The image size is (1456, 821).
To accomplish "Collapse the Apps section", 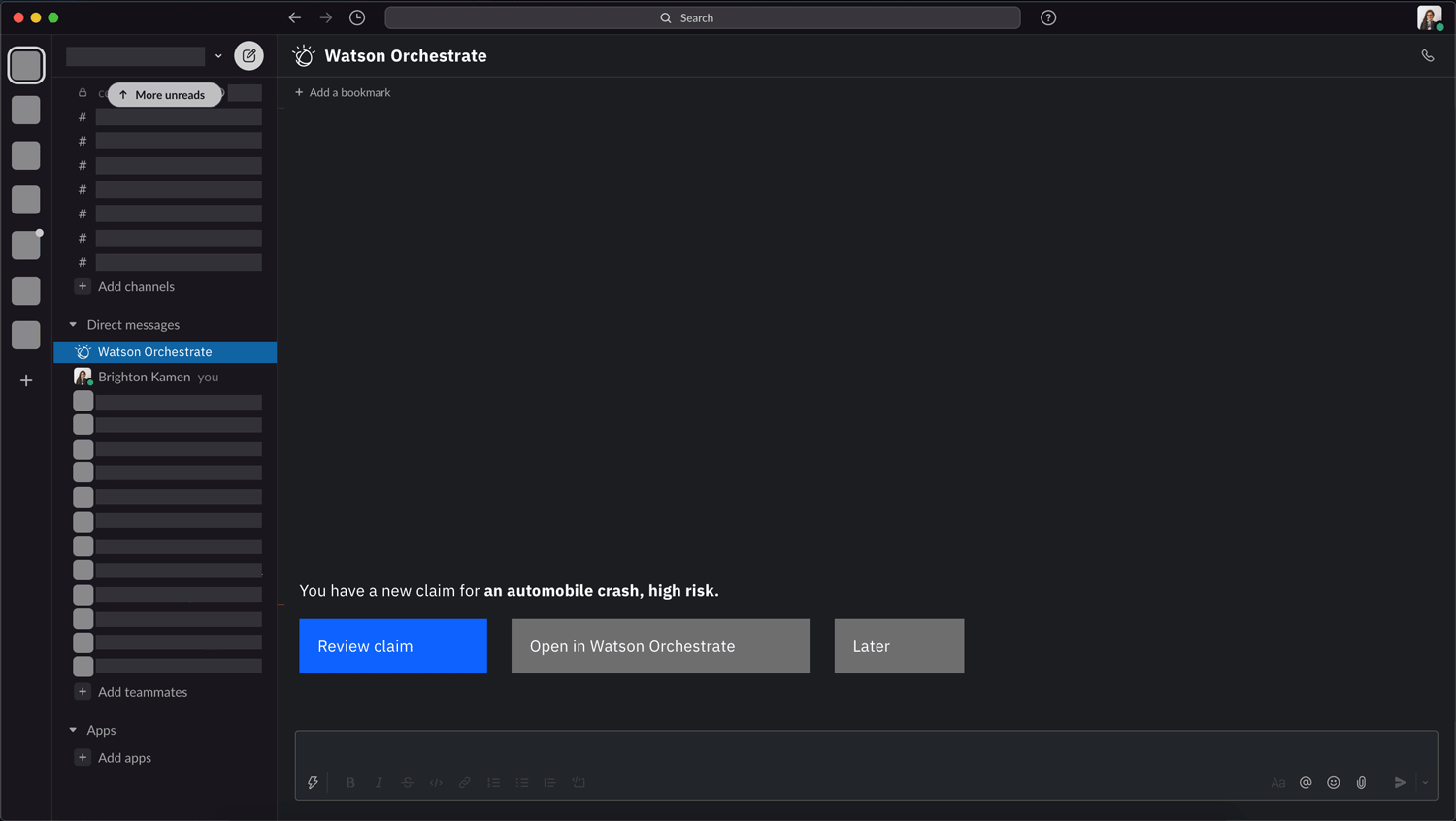I will point(73,730).
